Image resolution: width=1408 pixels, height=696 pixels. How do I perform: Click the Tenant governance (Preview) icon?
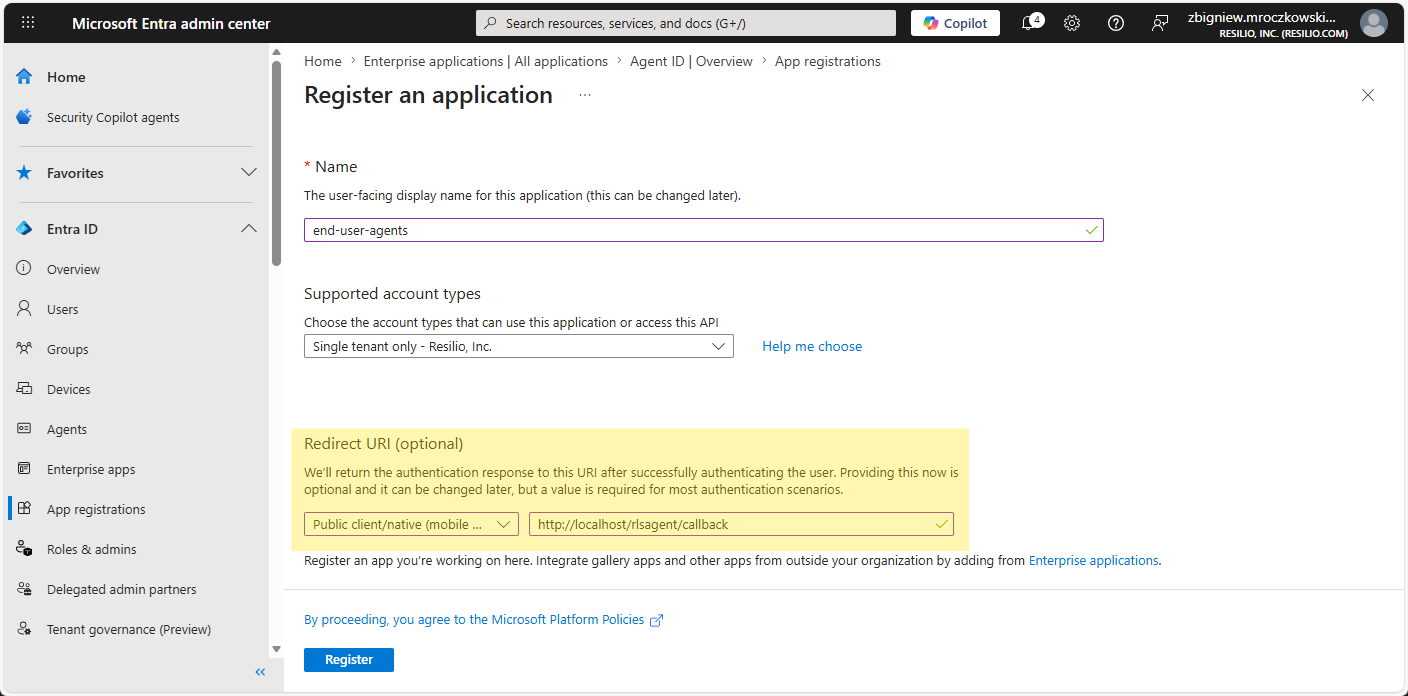tap(24, 629)
